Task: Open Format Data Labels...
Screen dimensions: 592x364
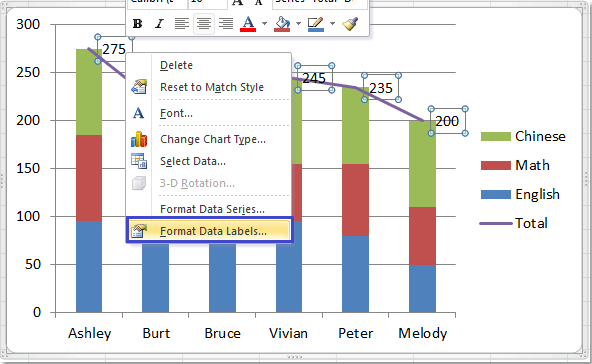Action: point(210,230)
